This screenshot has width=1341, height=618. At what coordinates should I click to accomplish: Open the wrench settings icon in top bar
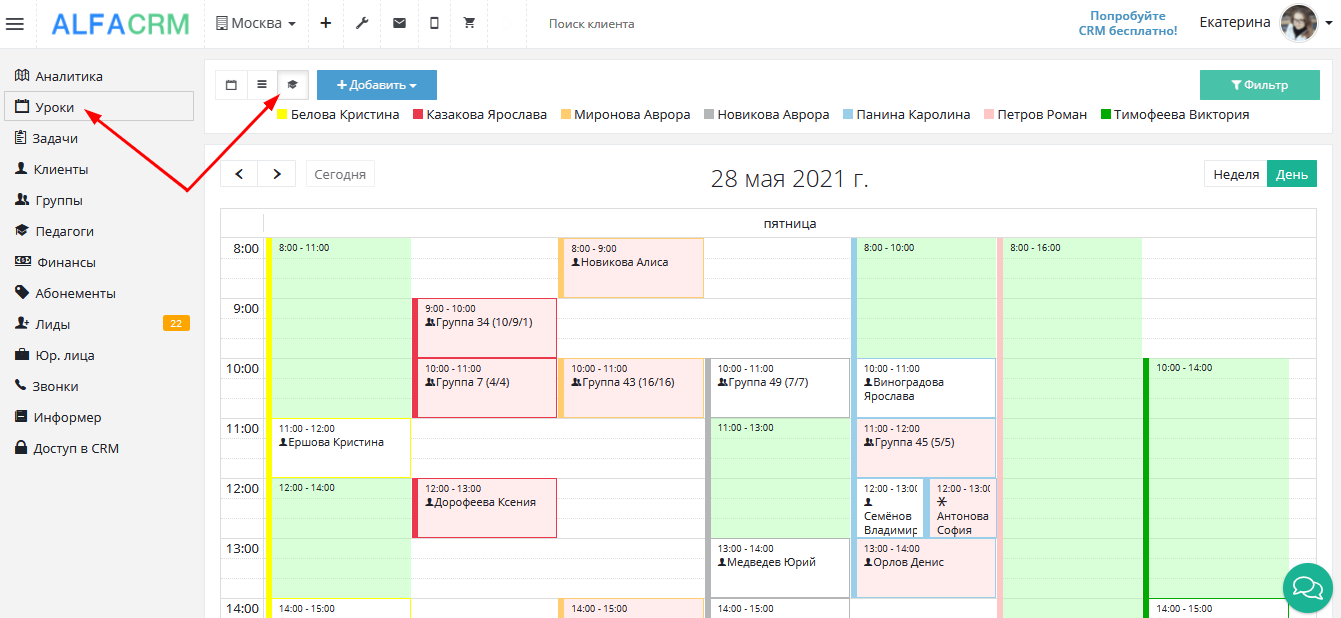point(362,22)
